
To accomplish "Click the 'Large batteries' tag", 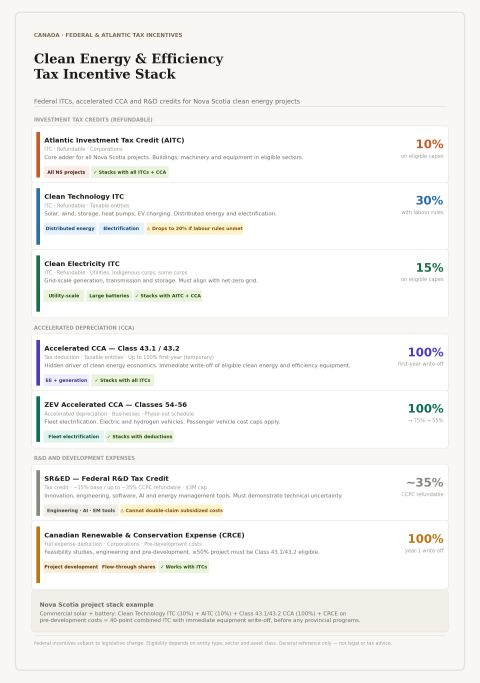I will click(109, 296).
